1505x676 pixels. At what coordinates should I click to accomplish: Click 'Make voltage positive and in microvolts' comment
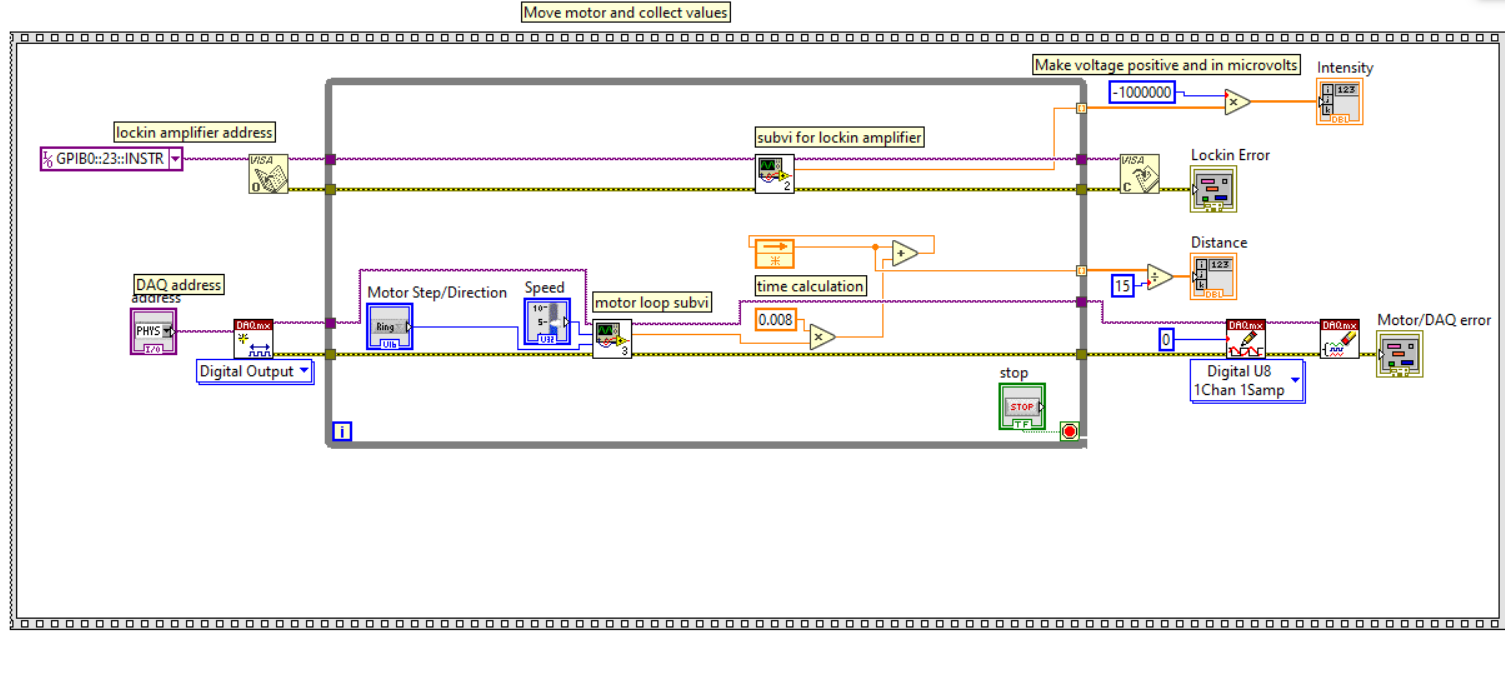(1166, 65)
